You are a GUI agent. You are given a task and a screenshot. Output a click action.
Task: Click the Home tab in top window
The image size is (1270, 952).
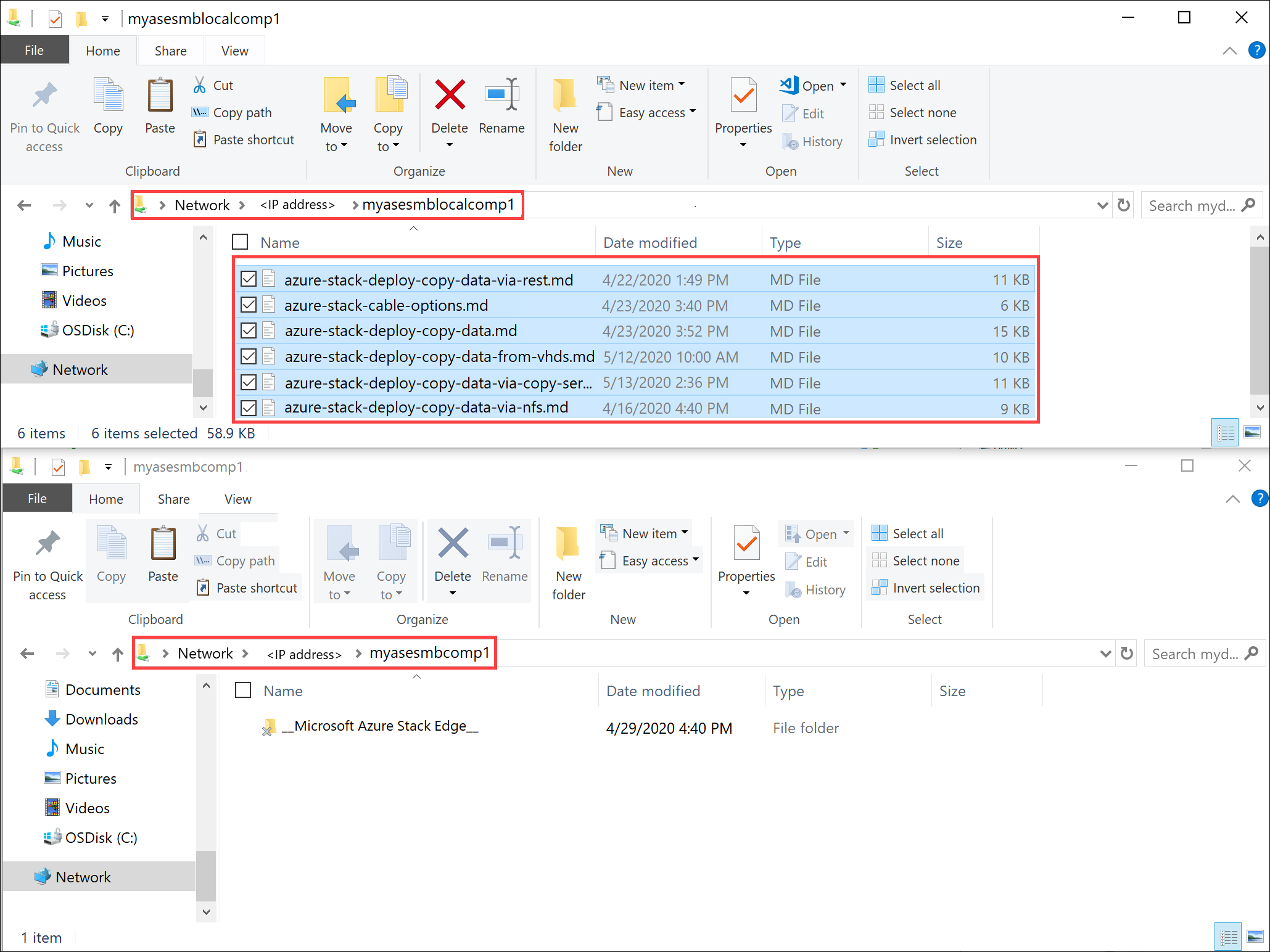pos(102,49)
